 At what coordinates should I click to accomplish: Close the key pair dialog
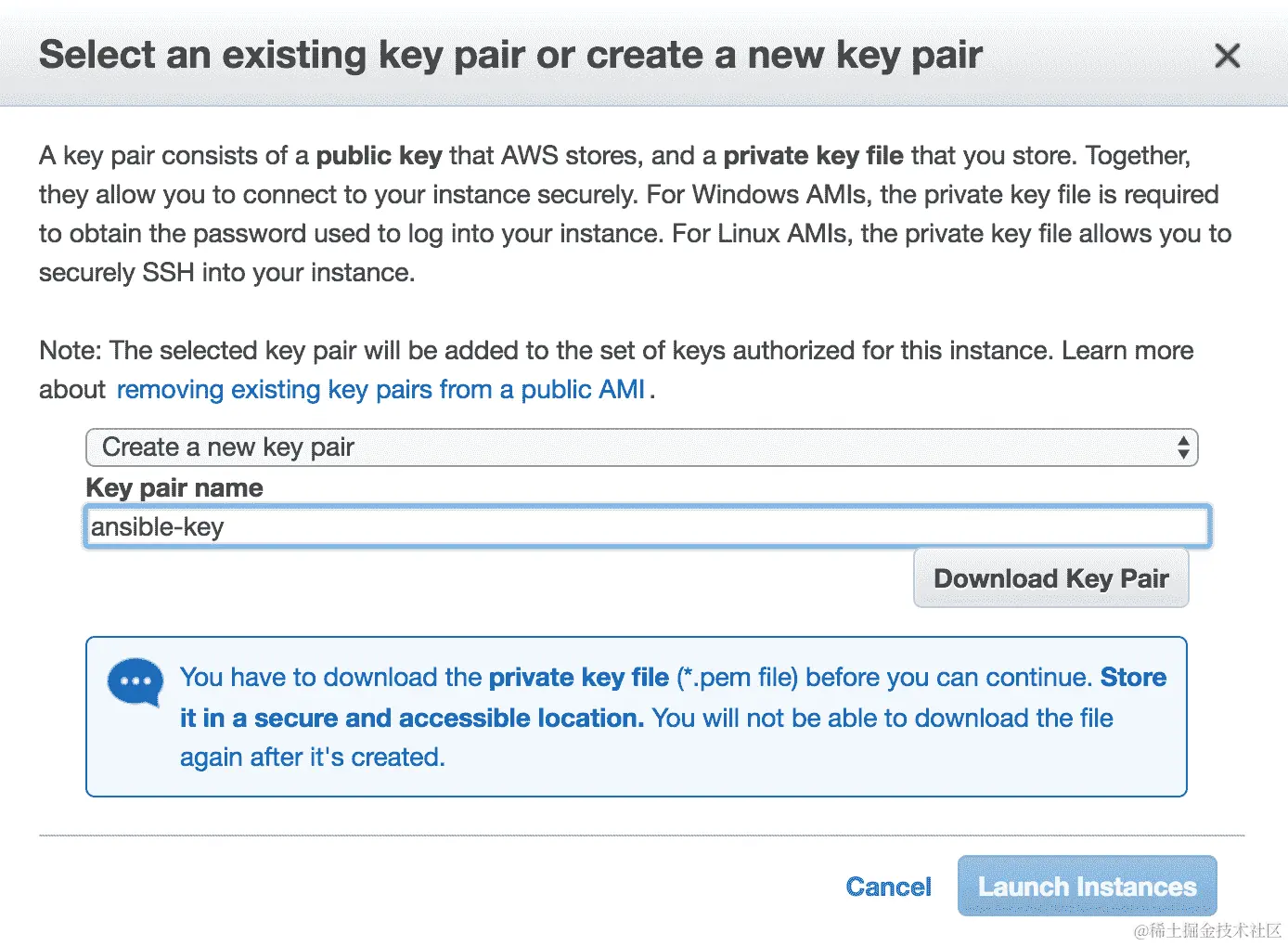1227,56
